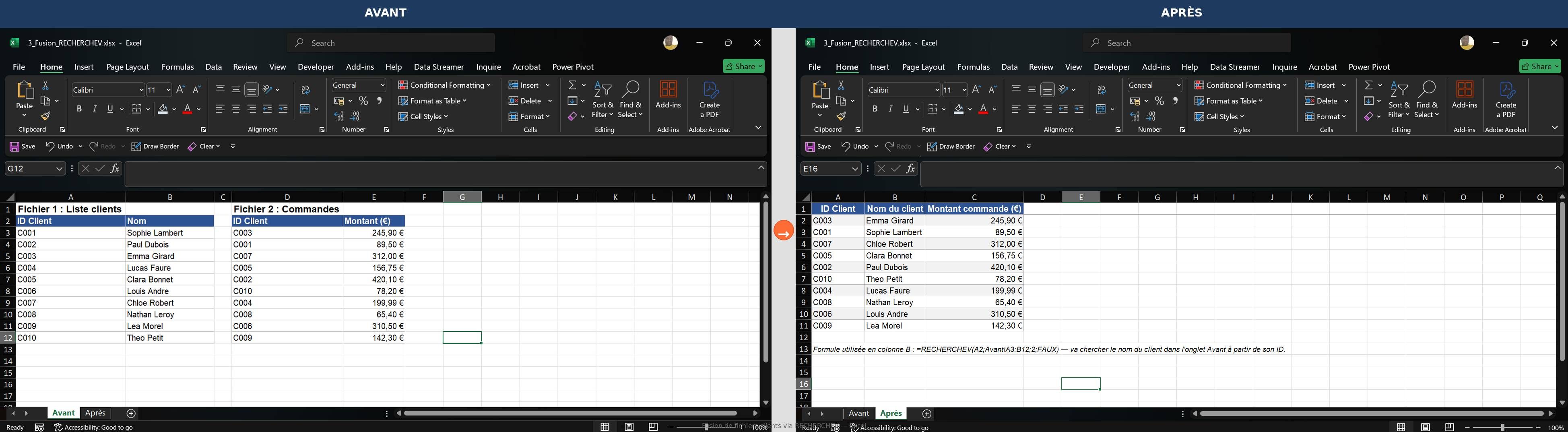Apply percent style in left window
Image resolution: width=1568 pixels, height=432 pixels.
(363, 101)
